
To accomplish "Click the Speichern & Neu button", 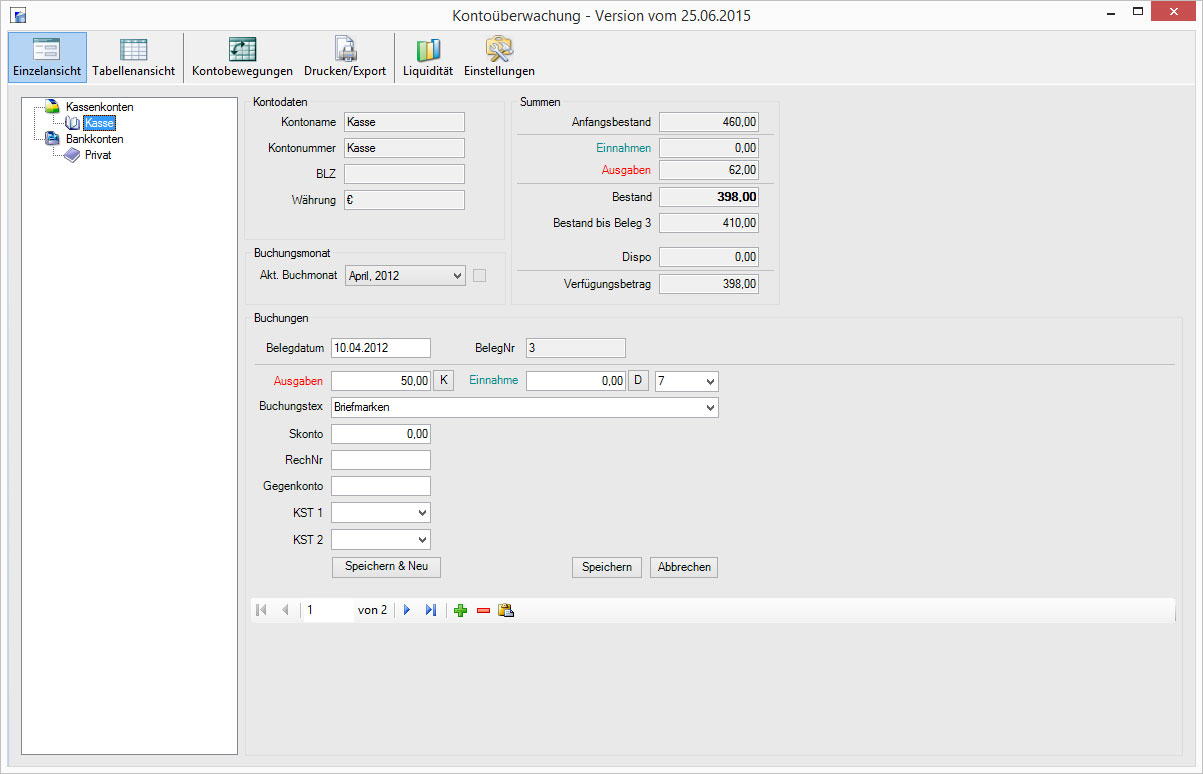I will pos(386,567).
